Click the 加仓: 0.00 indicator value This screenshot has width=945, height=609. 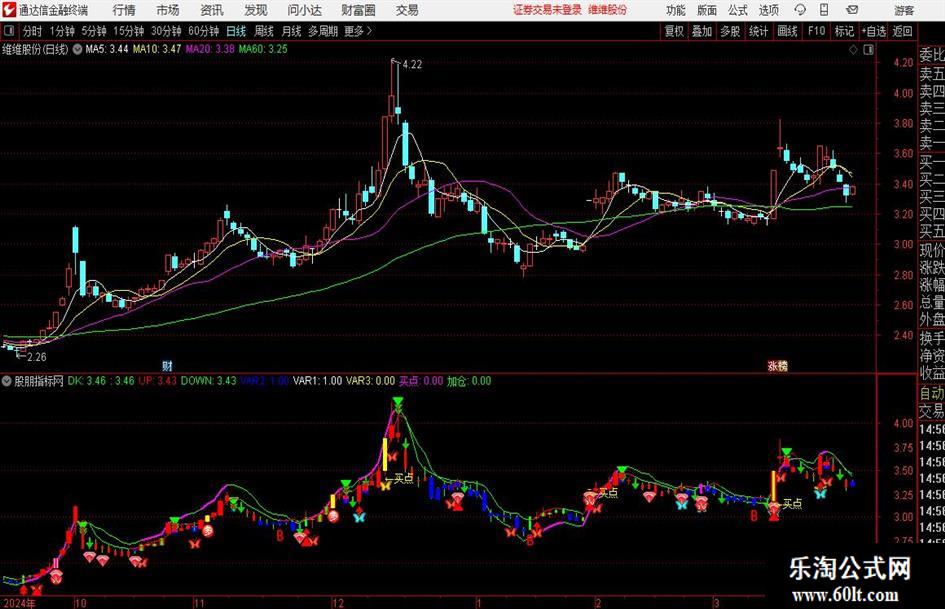click(x=469, y=381)
